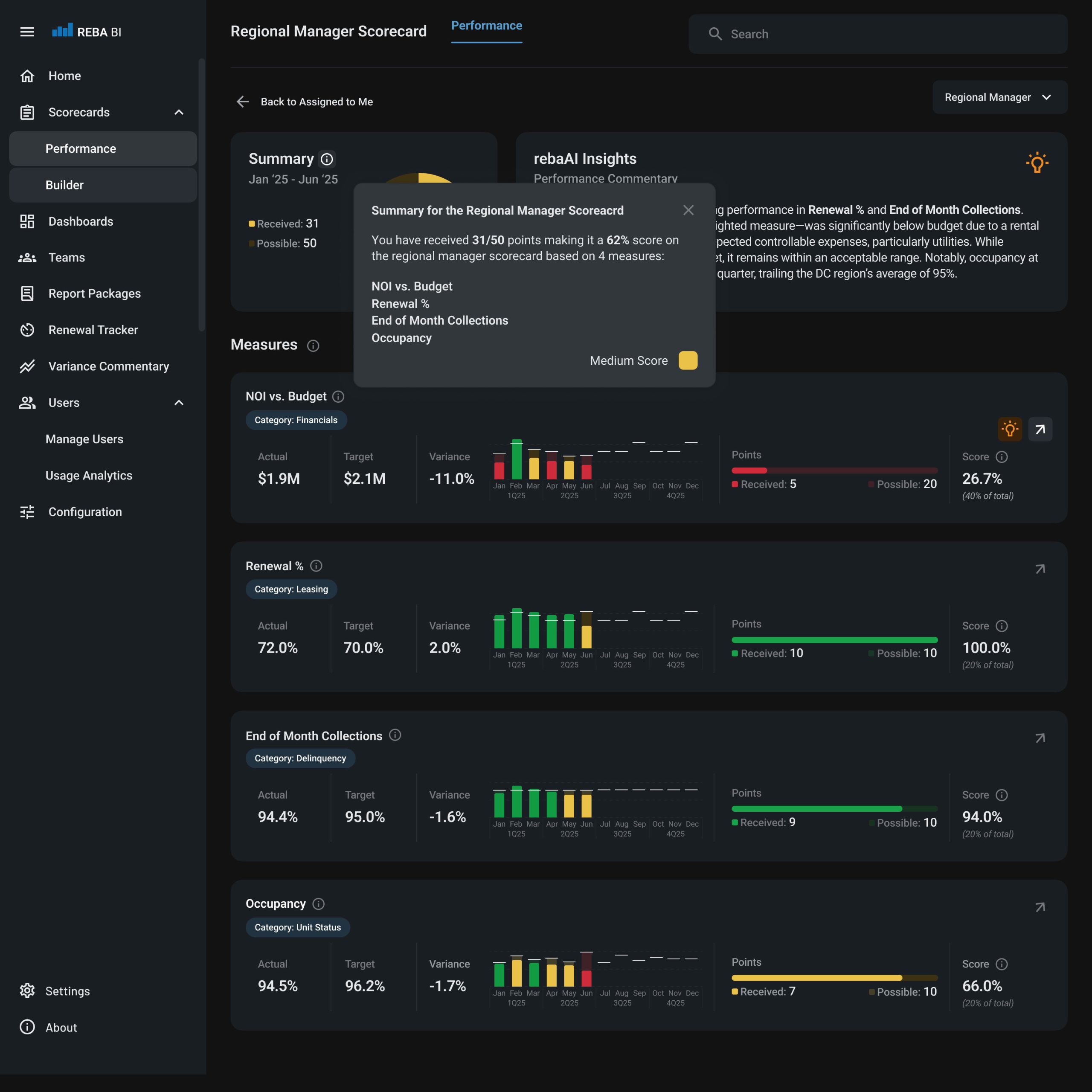Click the Occupancy Score info icon
The width and height of the screenshot is (1092, 1092).
click(1002, 964)
